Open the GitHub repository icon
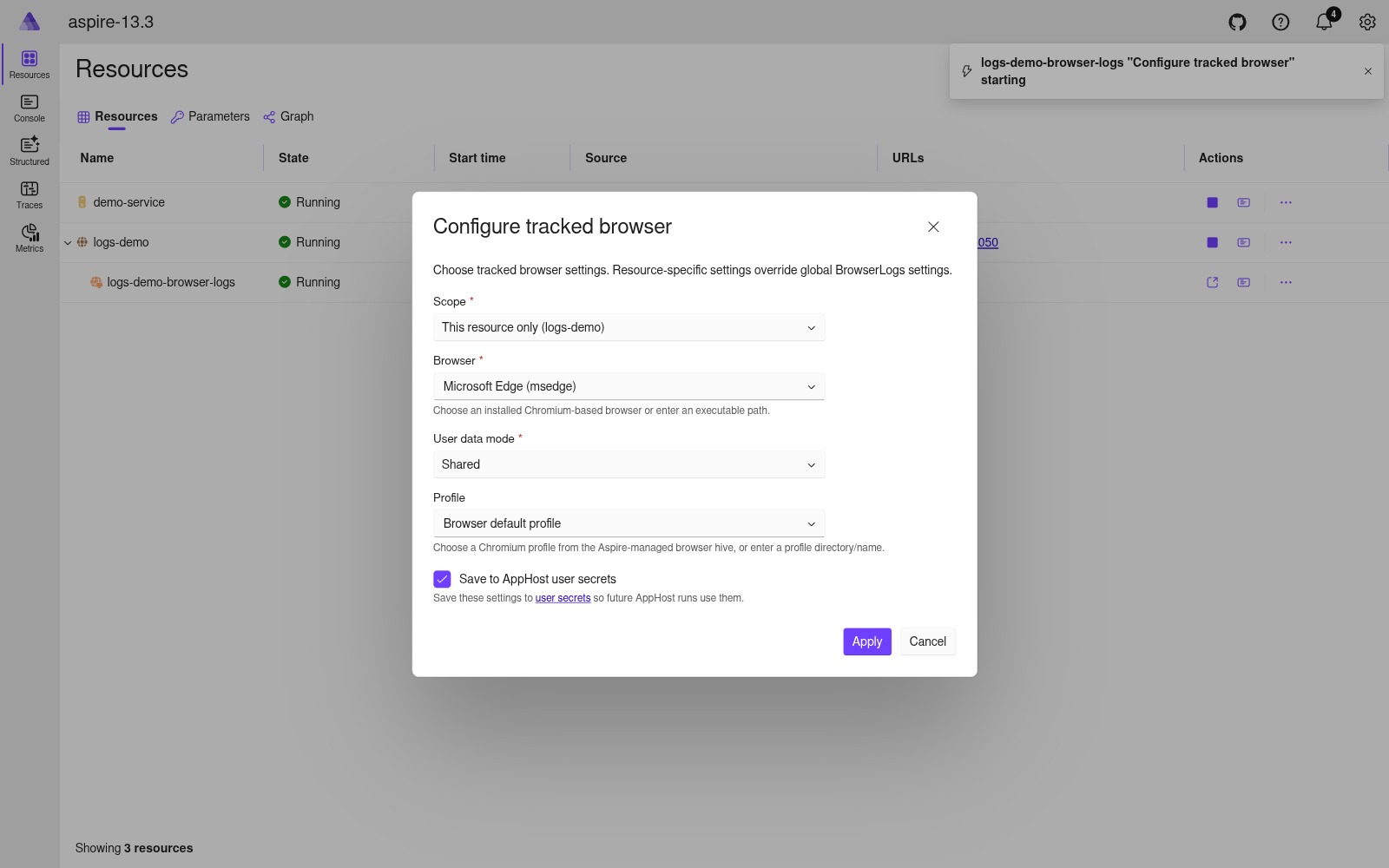Image resolution: width=1389 pixels, height=868 pixels. point(1237,23)
